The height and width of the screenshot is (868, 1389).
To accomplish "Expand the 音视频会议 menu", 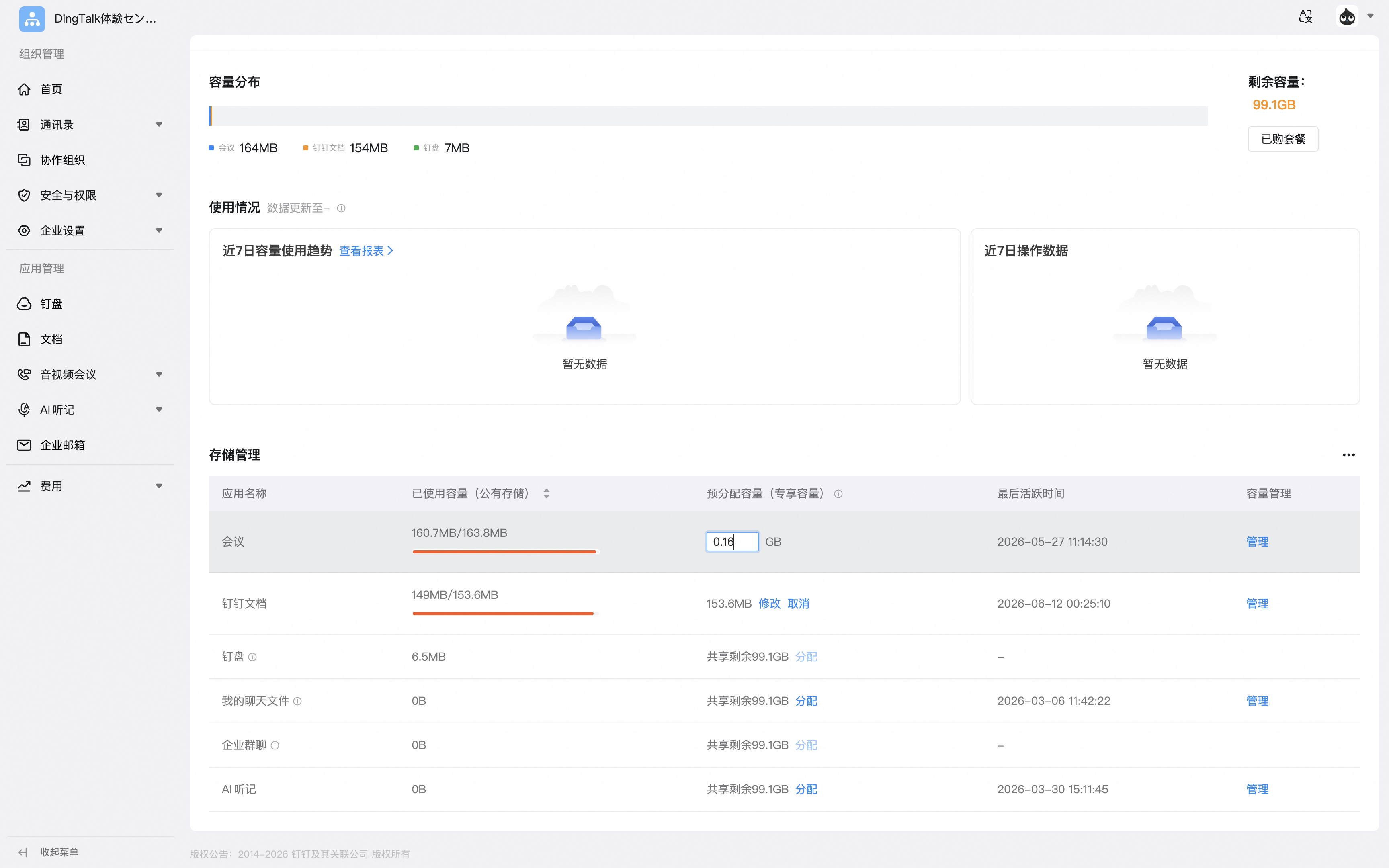I will tap(90, 374).
